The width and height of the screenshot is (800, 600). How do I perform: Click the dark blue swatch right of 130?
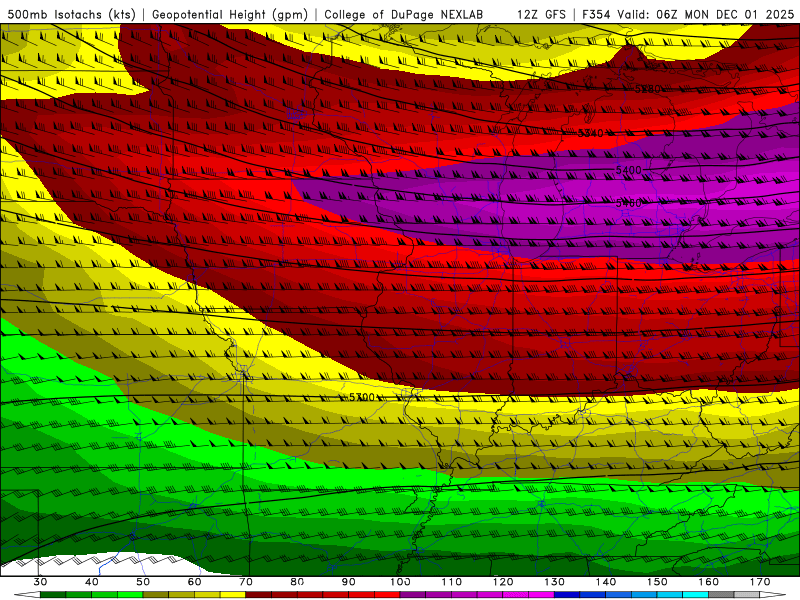tap(567, 595)
